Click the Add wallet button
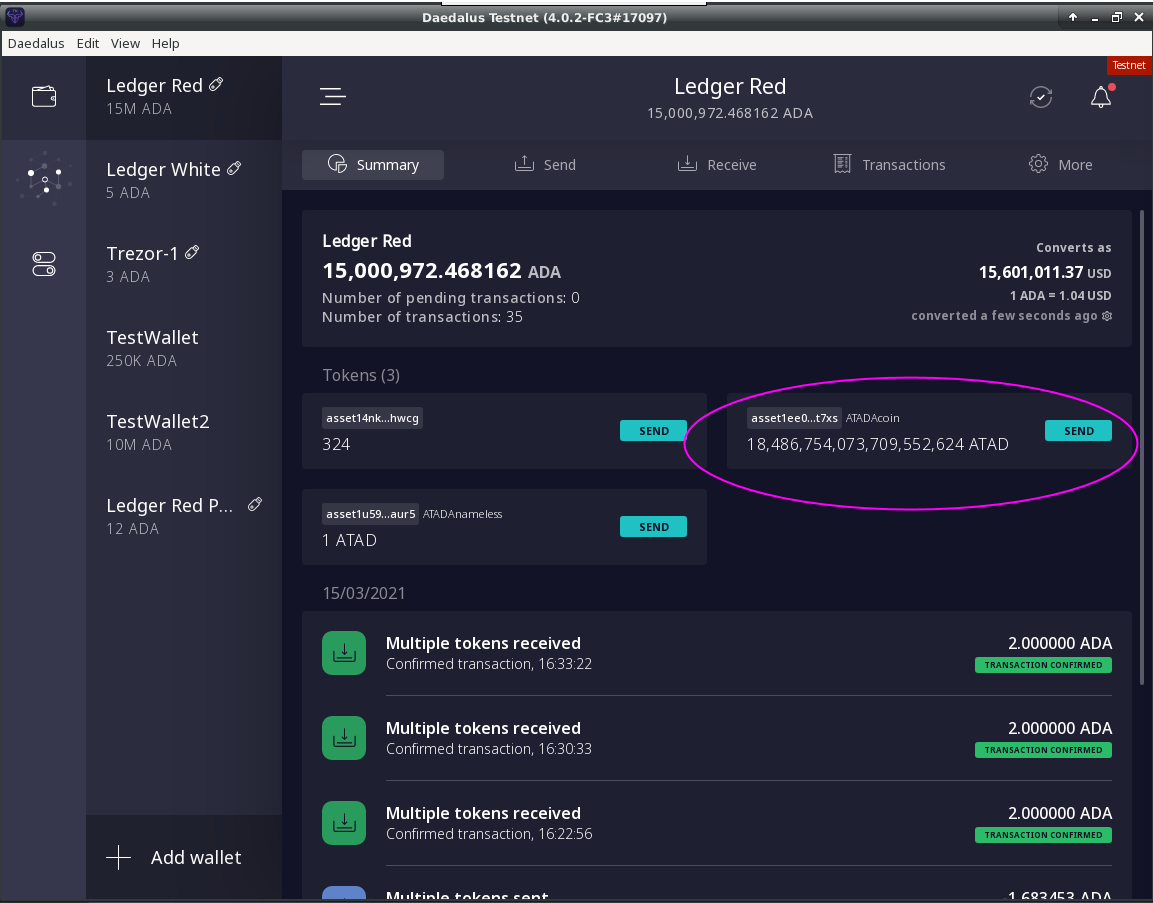 (x=184, y=857)
